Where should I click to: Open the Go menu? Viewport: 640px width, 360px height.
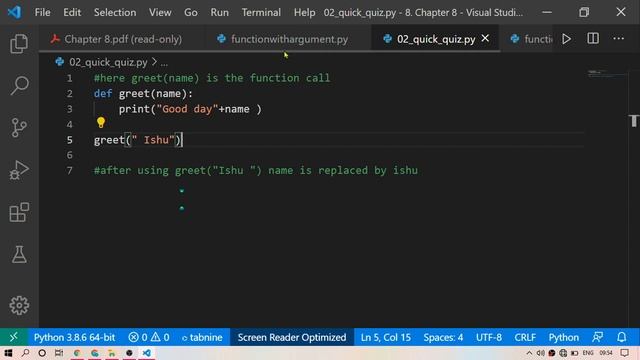click(191, 12)
